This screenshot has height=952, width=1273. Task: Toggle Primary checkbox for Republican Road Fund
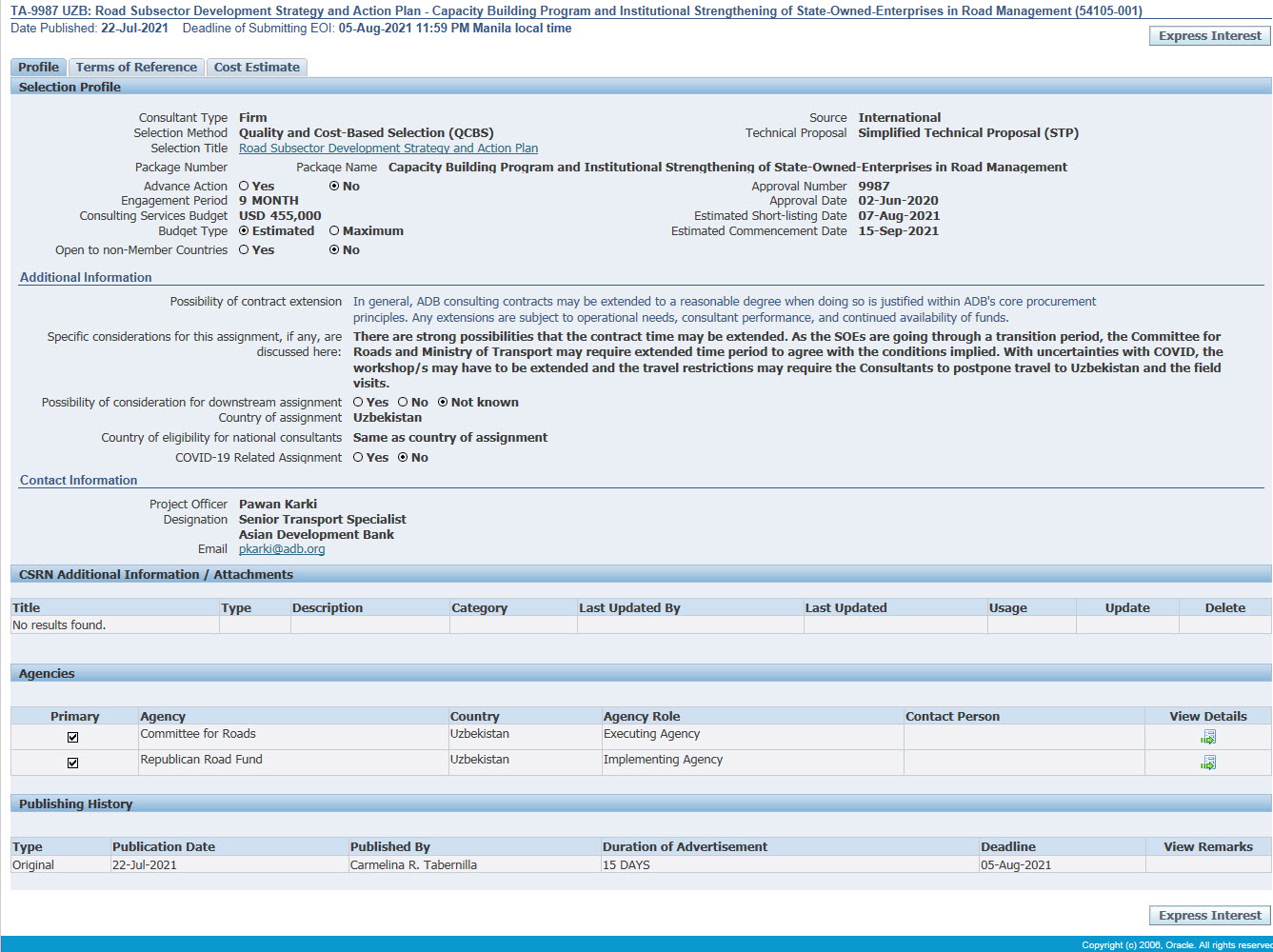pos(72,763)
